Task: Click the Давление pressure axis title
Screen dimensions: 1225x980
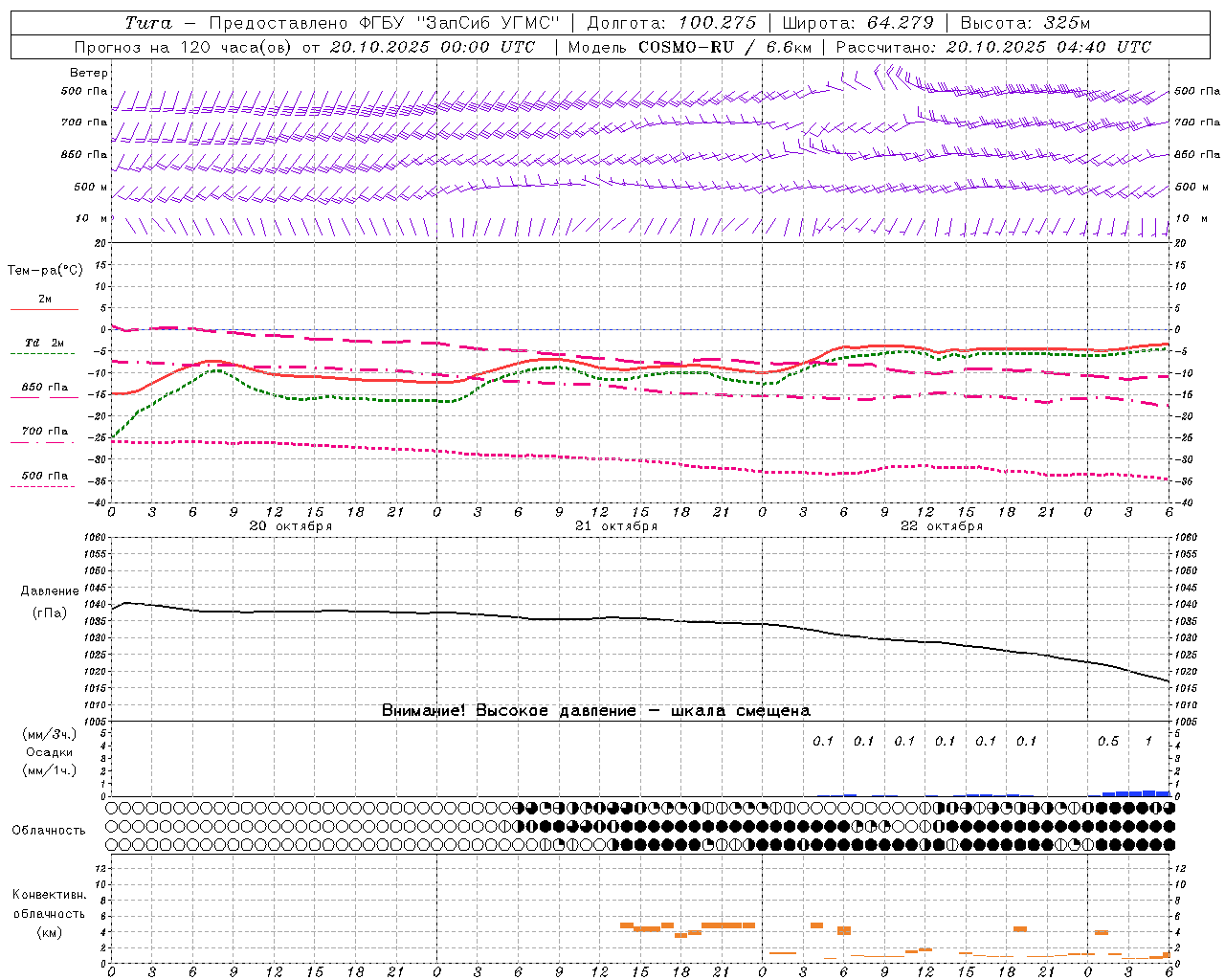Action: 48,591
